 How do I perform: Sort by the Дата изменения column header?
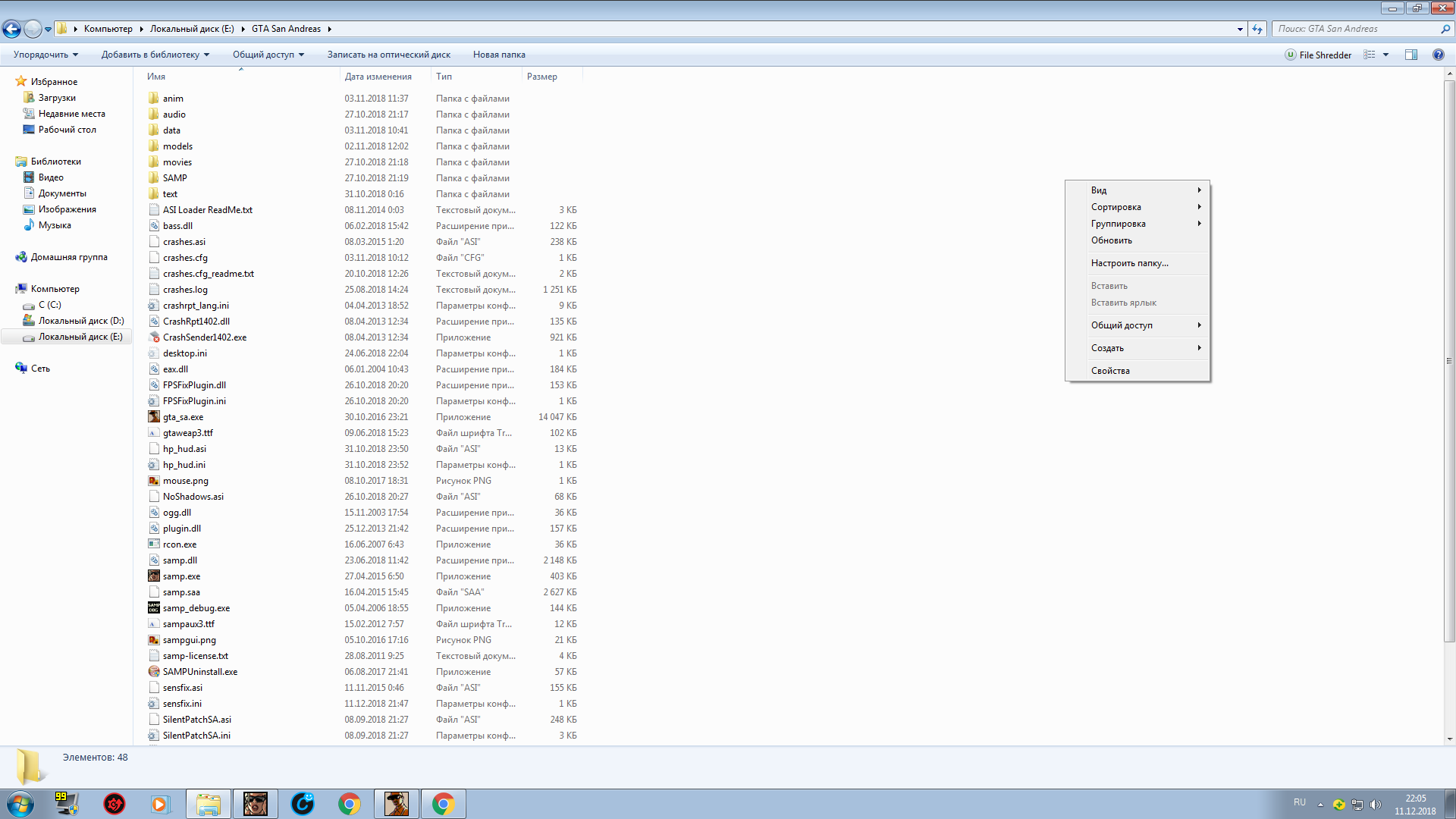385,77
